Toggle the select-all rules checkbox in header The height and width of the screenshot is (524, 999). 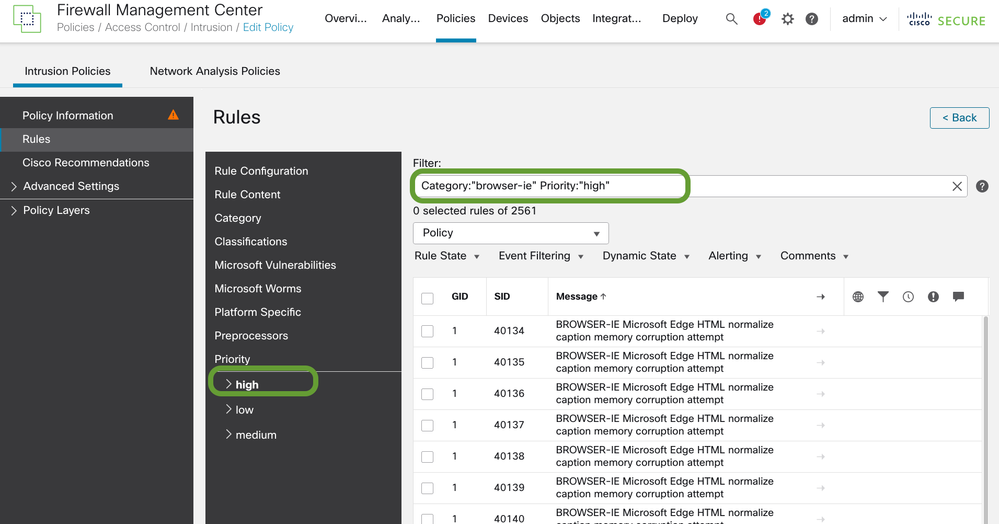(428, 298)
